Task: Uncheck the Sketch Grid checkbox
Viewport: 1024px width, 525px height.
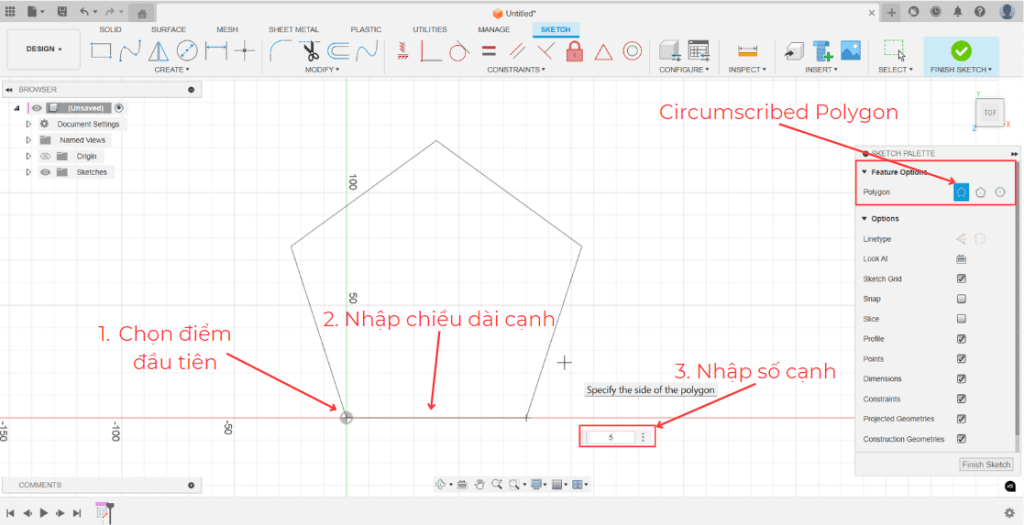Action: click(961, 279)
